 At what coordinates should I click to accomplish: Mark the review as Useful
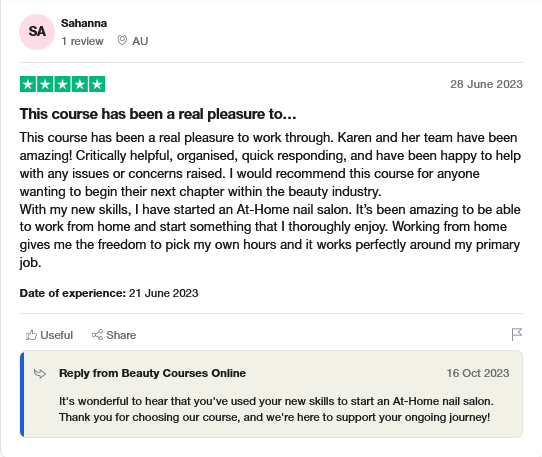[49, 335]
